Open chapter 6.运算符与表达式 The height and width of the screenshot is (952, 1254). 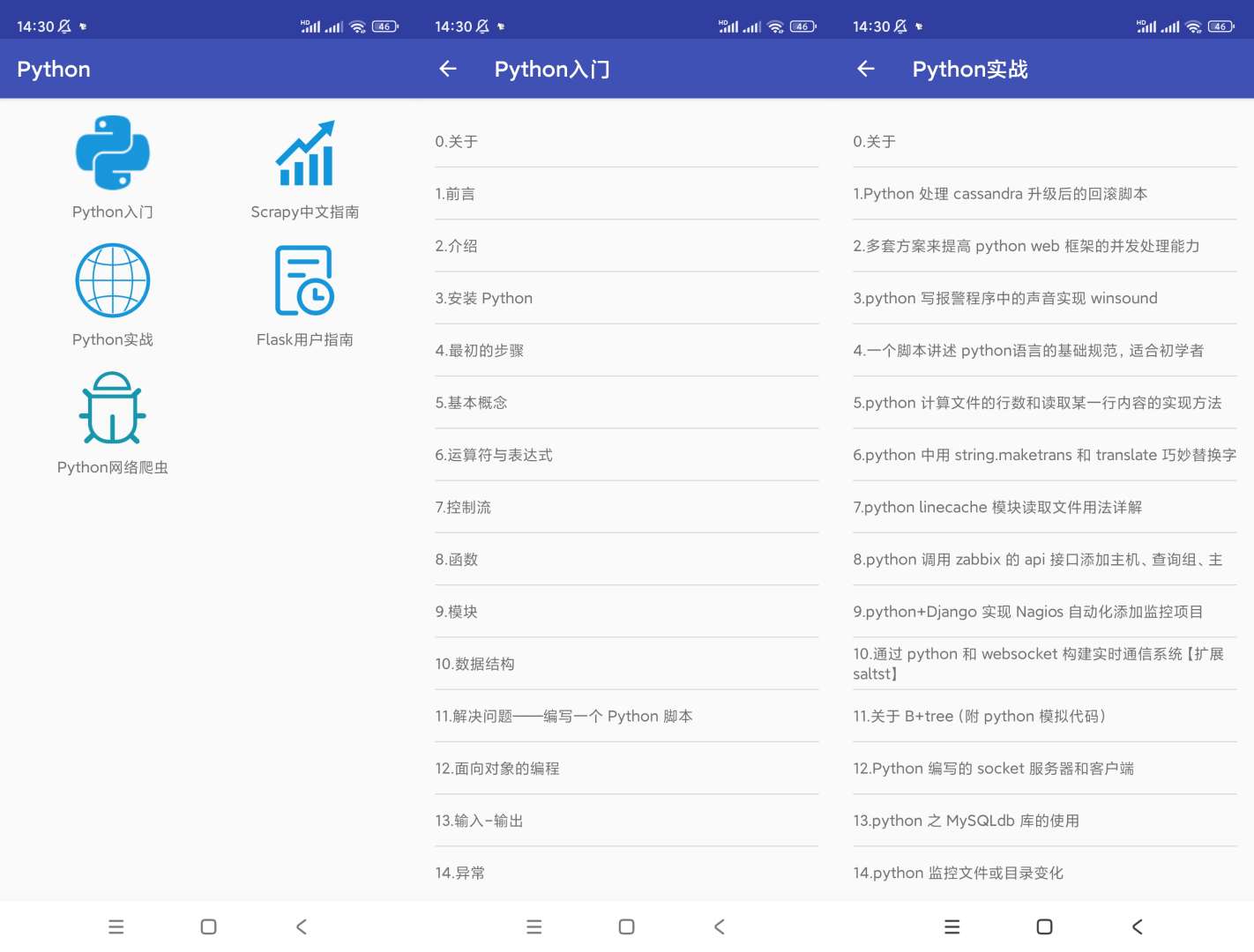pyautogui.click(x=627, y=455)
